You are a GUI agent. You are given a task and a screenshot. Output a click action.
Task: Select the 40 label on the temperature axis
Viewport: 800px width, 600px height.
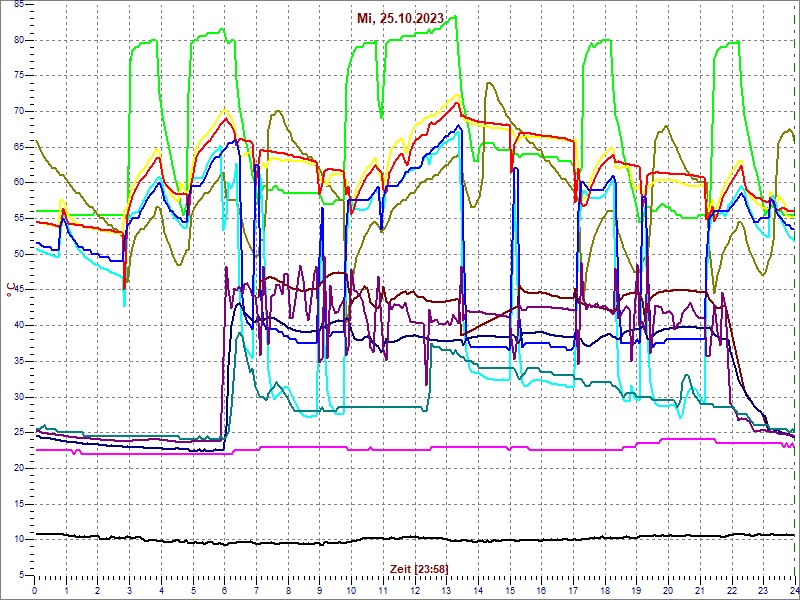19,326
